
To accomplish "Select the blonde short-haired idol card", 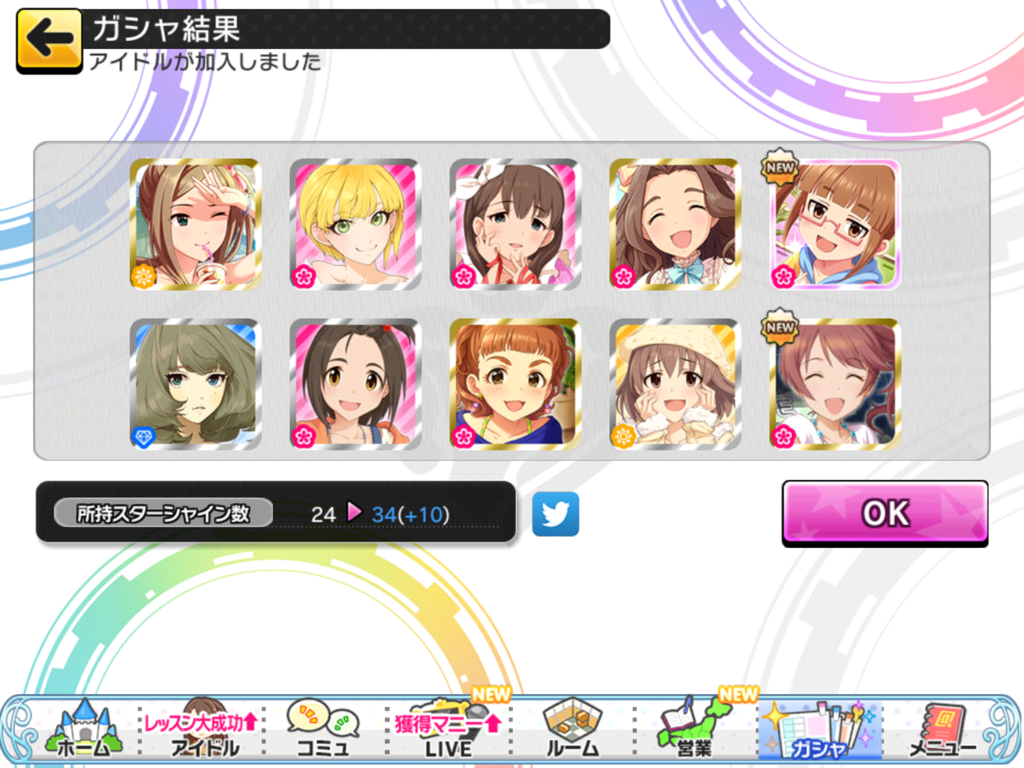I will click(355, 224).
